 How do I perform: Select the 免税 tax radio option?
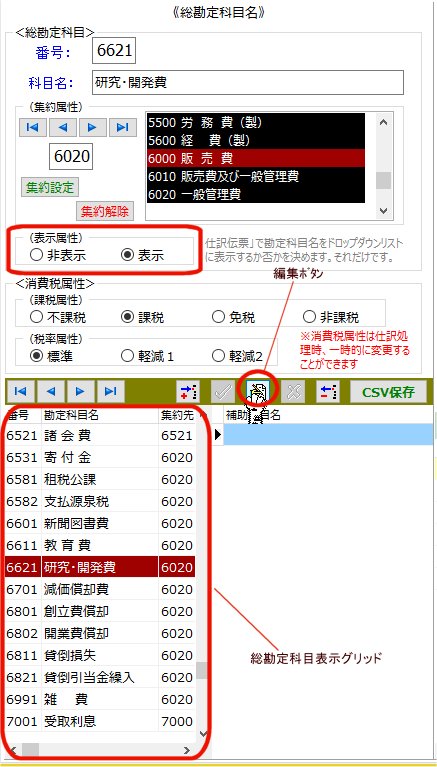233,317
